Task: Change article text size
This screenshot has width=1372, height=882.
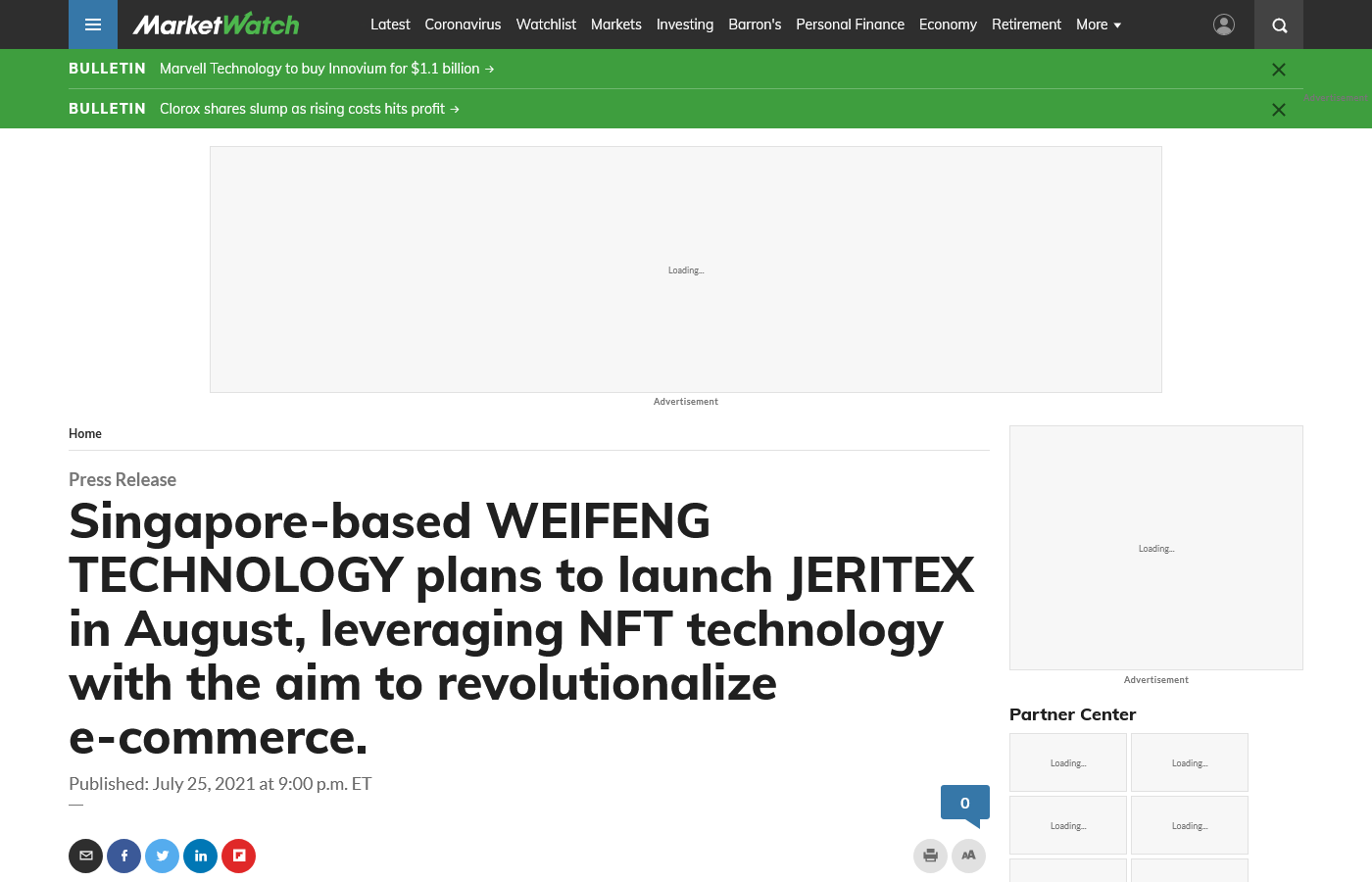Action: (968, 856)
